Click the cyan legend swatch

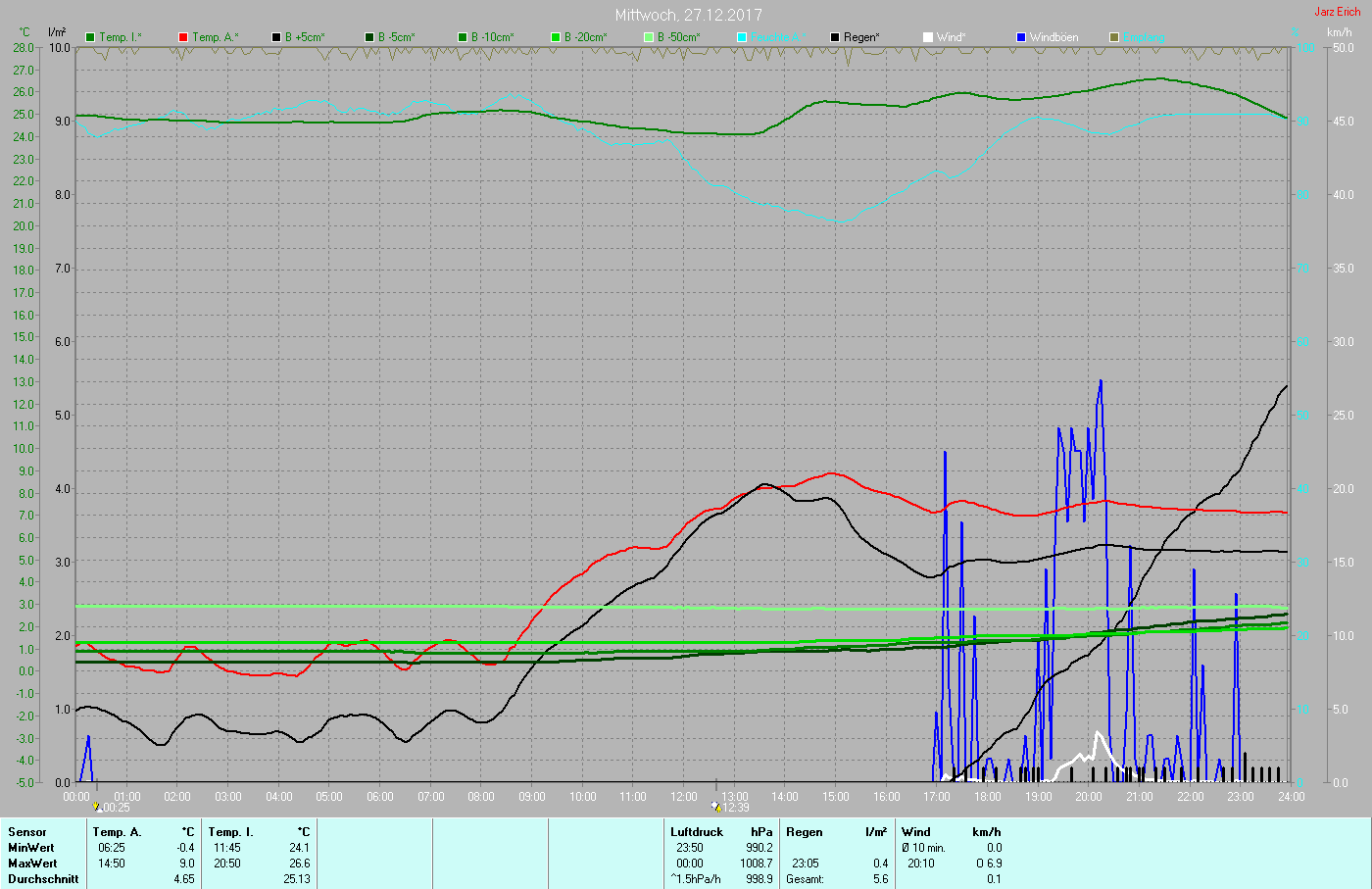[742, 37]
